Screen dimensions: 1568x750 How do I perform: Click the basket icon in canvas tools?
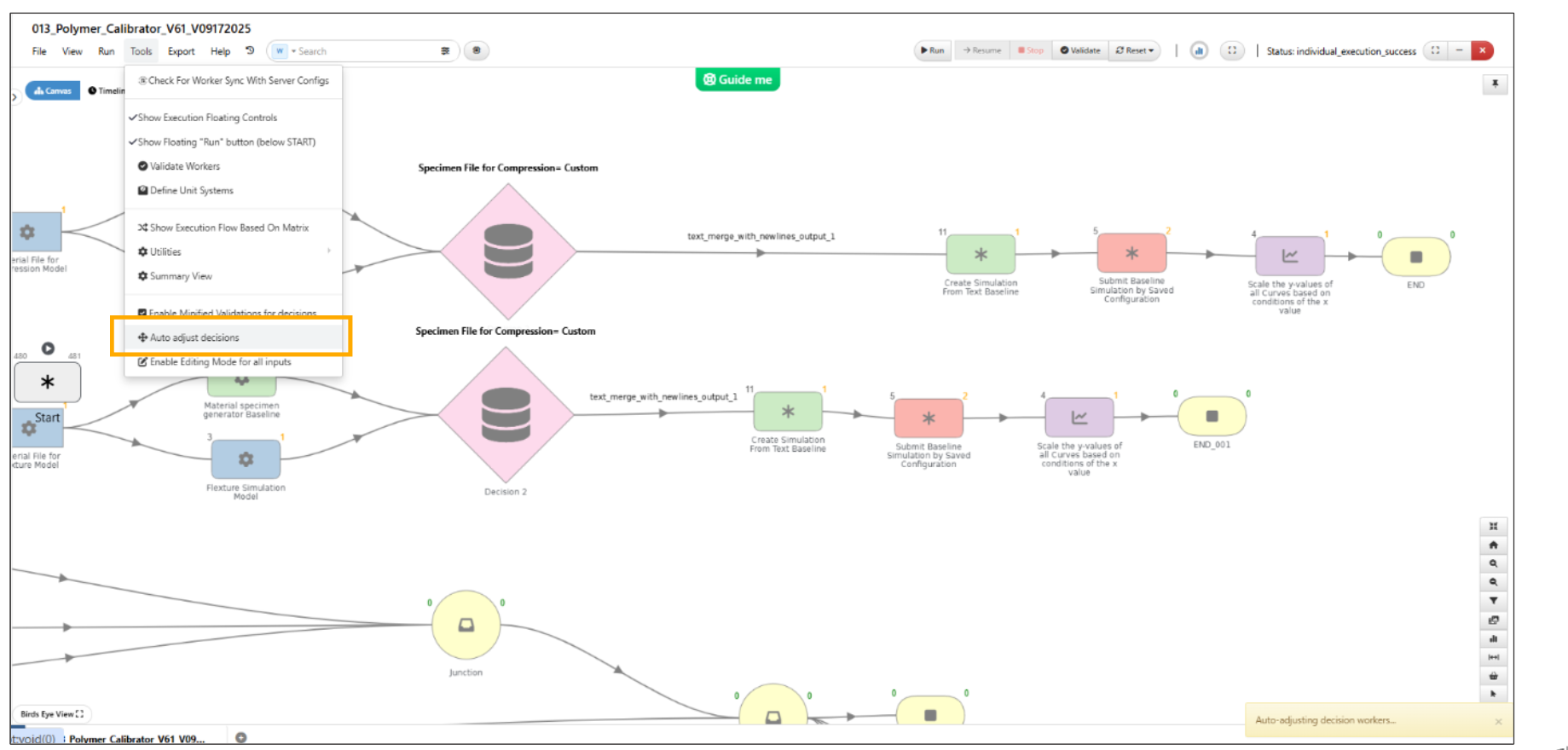point(1493,676)
